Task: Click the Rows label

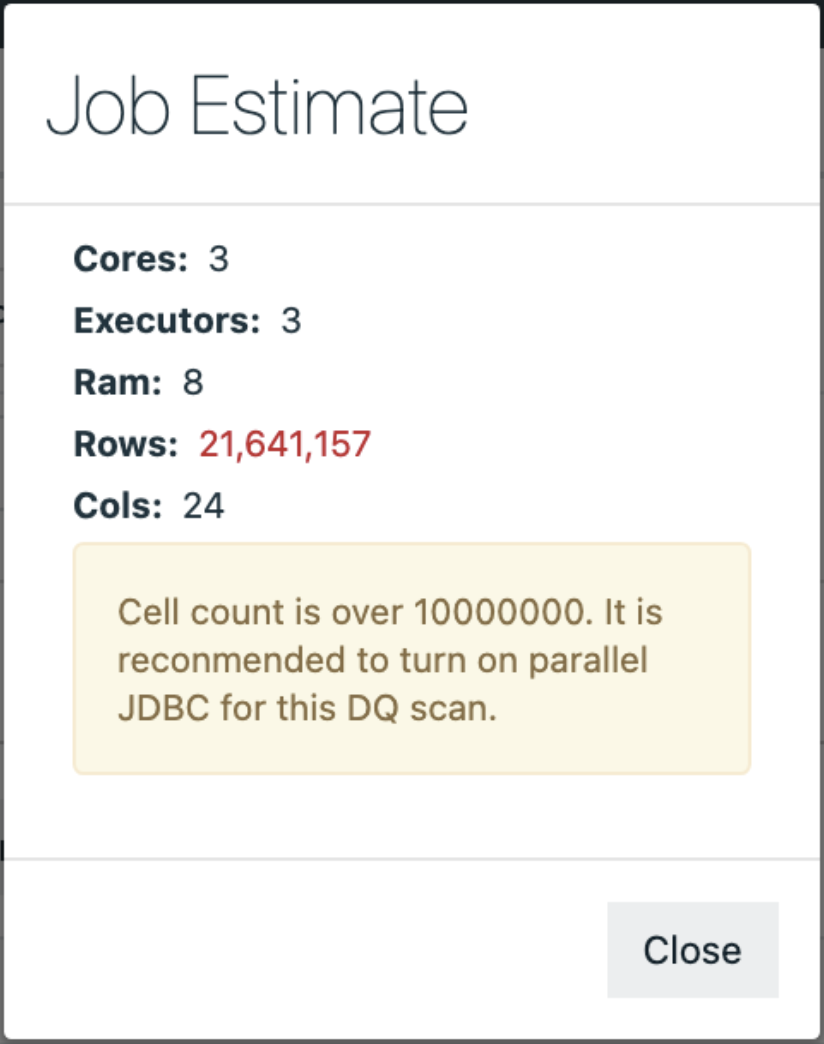Action: tap(125, 443)
